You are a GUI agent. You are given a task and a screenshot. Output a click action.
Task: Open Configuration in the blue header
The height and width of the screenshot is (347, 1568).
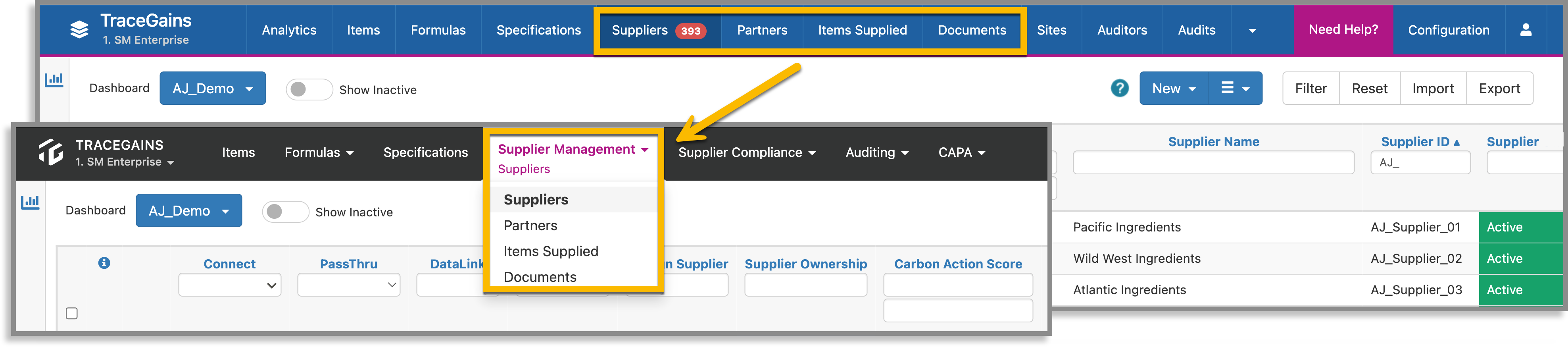[x=1449, y=31]
